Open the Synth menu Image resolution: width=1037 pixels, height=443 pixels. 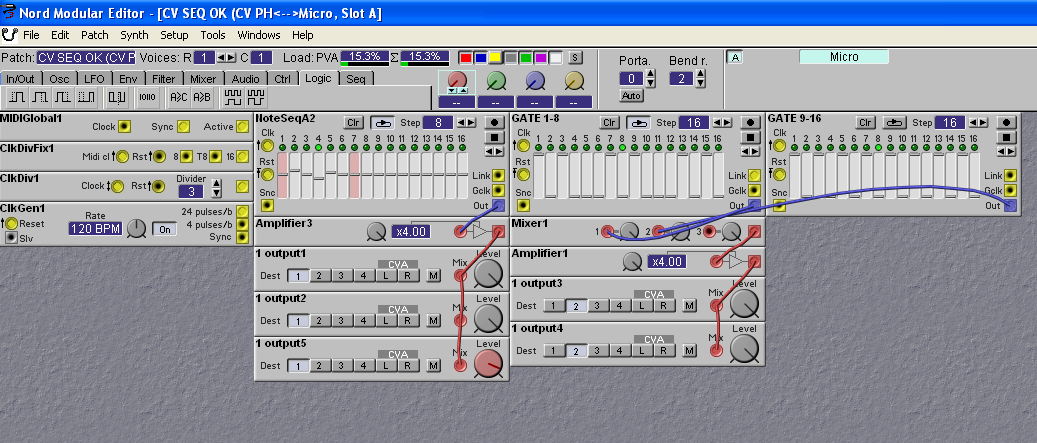click(x=134, y=35)
